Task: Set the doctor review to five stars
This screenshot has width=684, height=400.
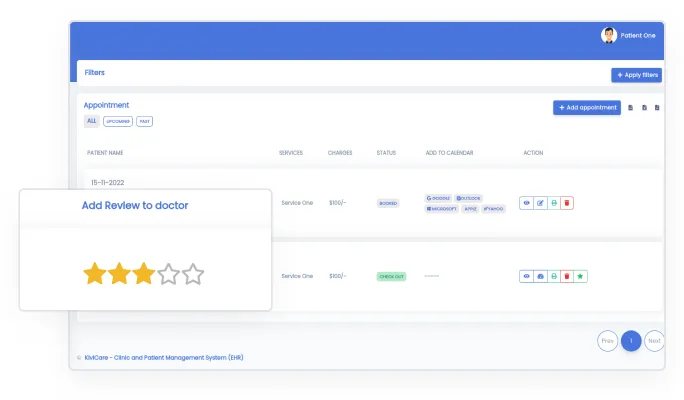Action: coord(193,274)
